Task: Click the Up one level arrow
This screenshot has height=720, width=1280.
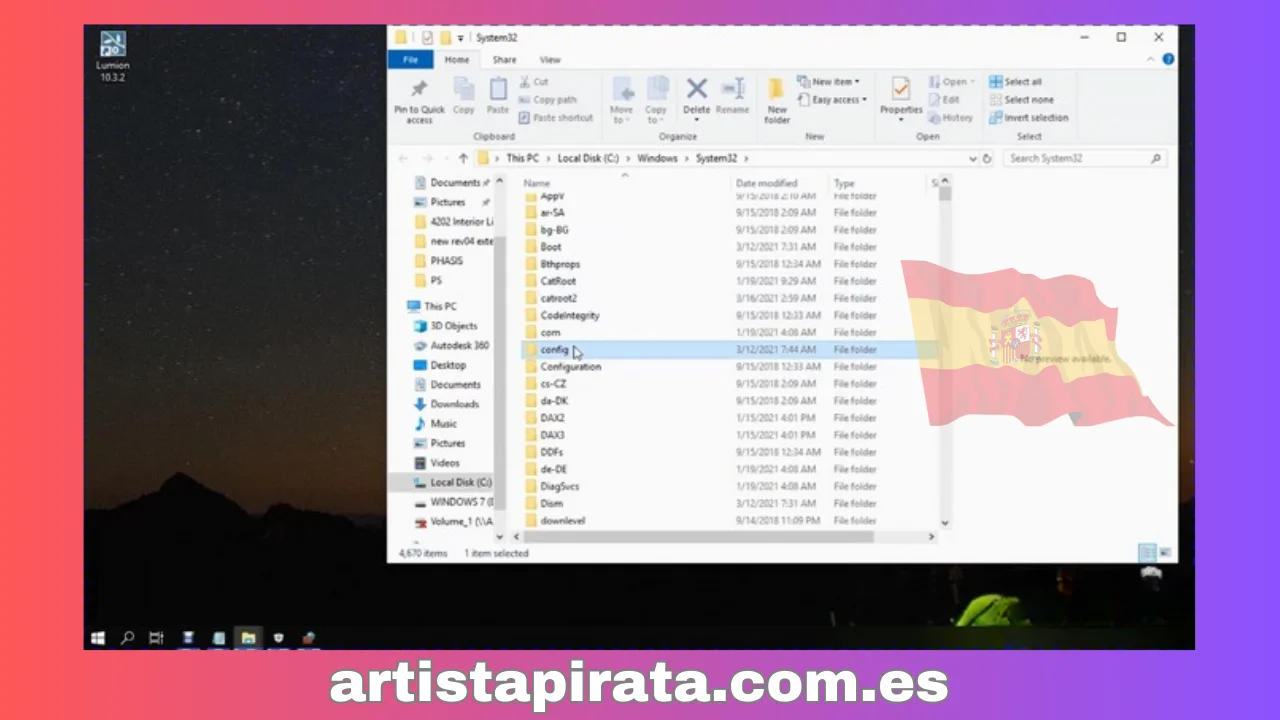Action: coord(463,158)
